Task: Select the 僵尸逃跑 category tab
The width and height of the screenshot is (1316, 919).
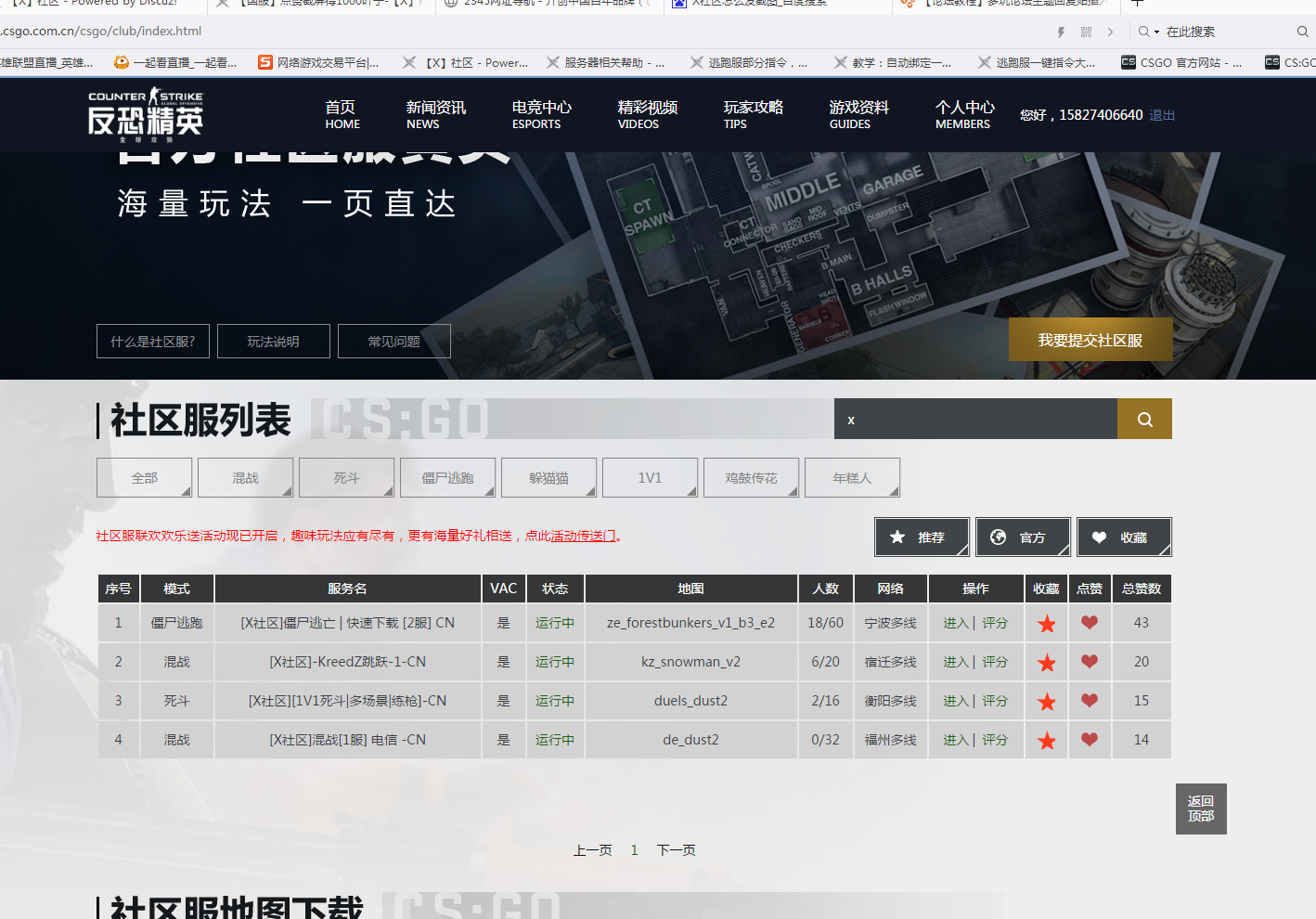Action: point(447,478)
